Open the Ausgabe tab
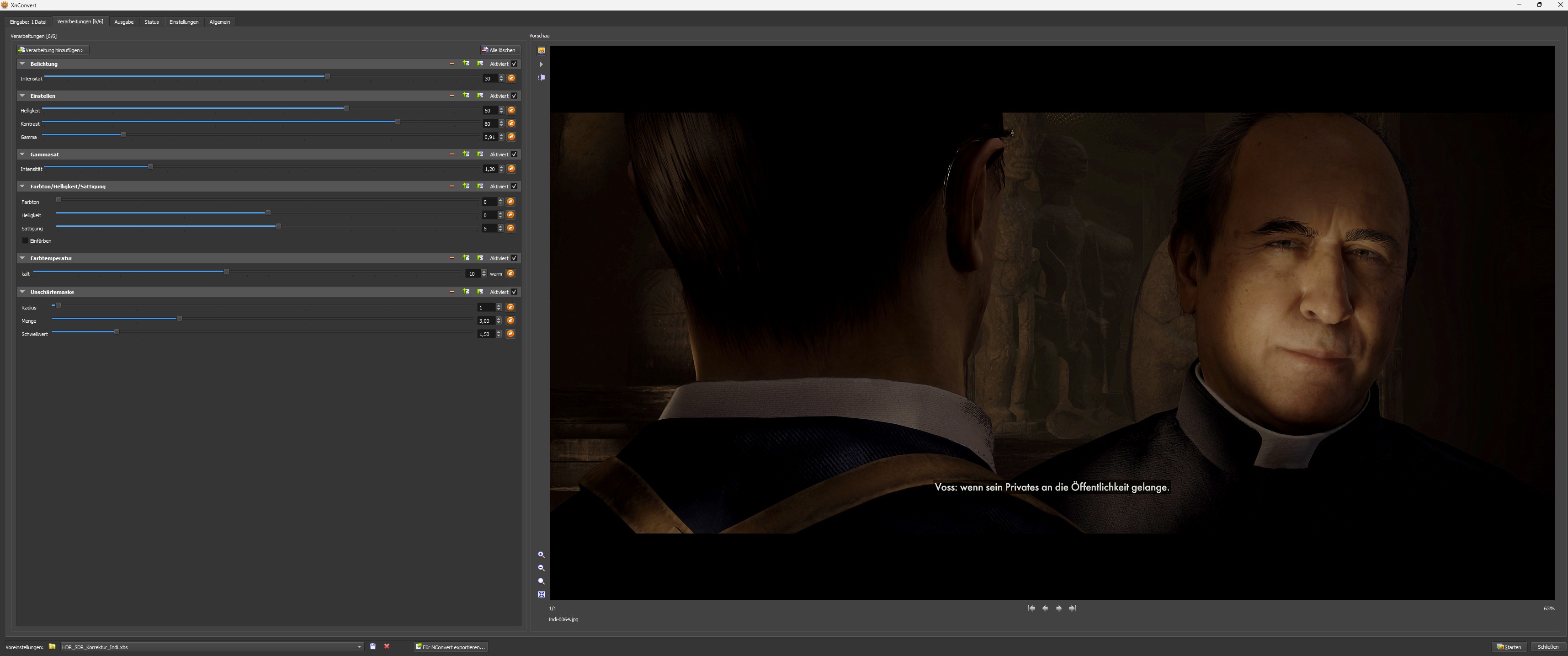This screenshot has height=656, width=1568. [124, 22]
